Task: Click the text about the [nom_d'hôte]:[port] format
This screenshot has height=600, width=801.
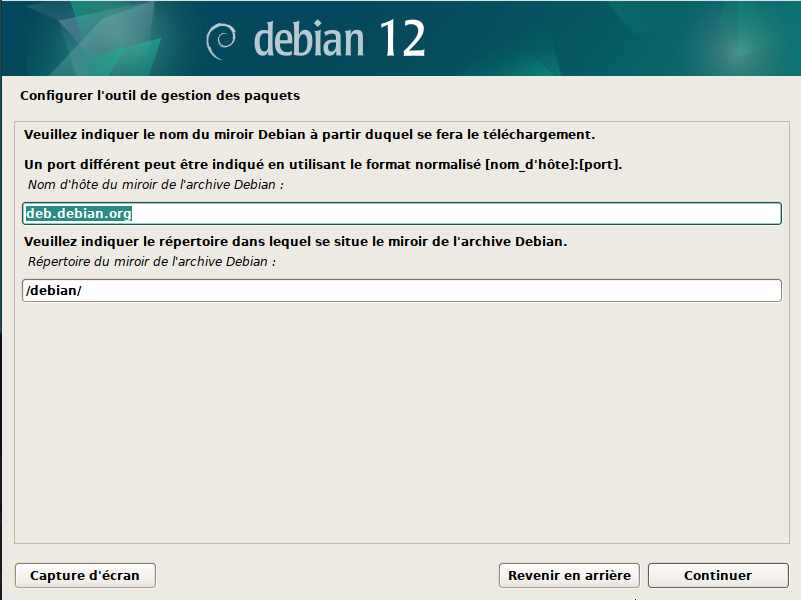Action: [323, 165]
